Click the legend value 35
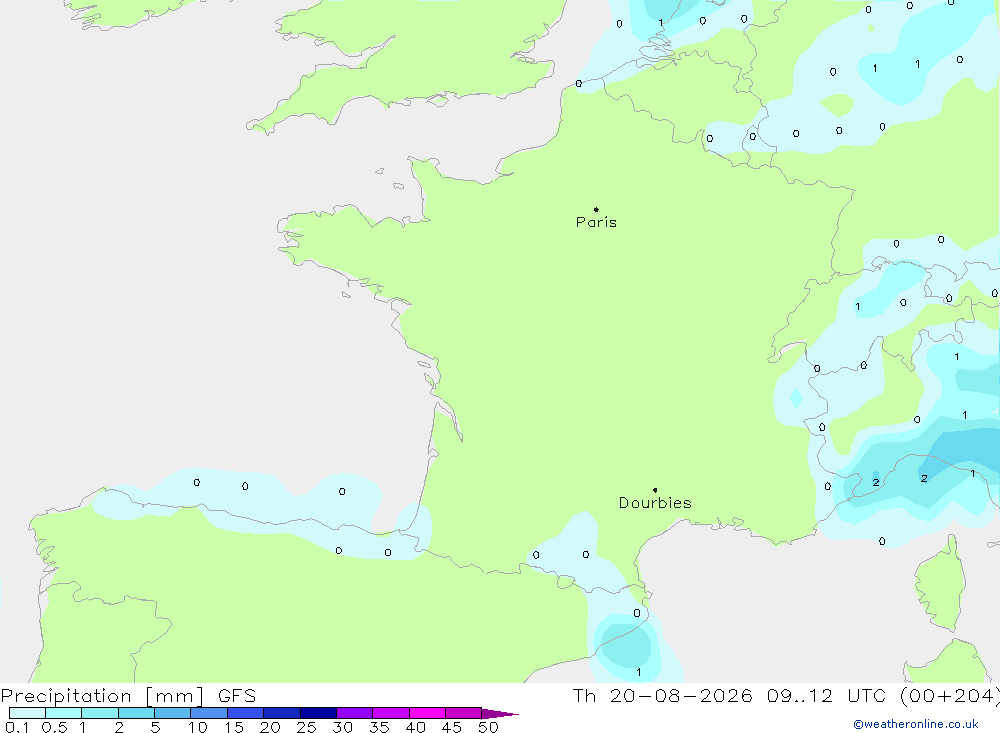This screenshot has height=733, width=1000. (x=379, y=727)
